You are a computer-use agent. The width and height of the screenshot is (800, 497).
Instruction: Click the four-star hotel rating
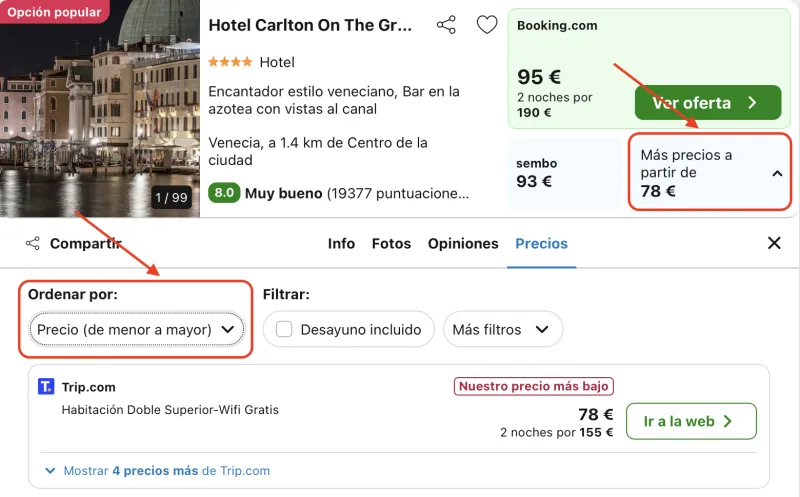pyautogui.click(x=230, y=62)
